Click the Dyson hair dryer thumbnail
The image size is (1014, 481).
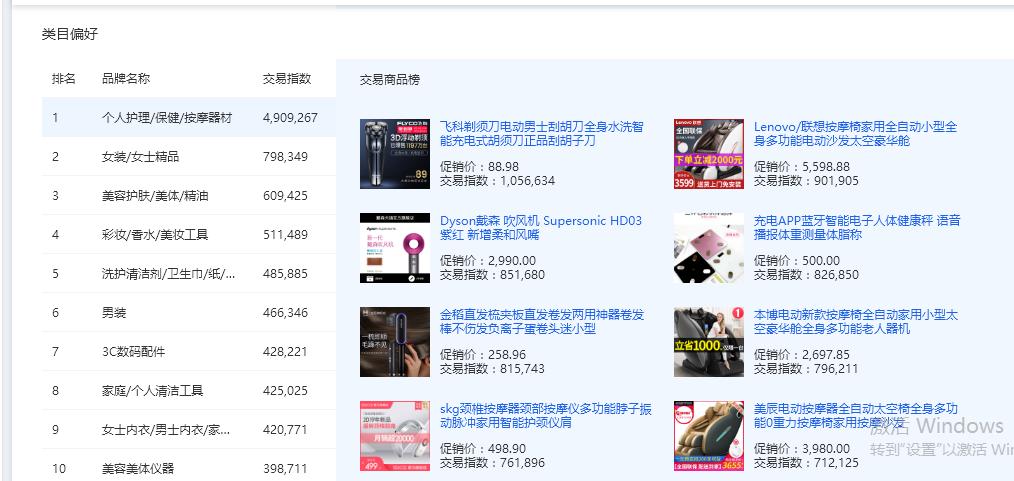(394, 248)
